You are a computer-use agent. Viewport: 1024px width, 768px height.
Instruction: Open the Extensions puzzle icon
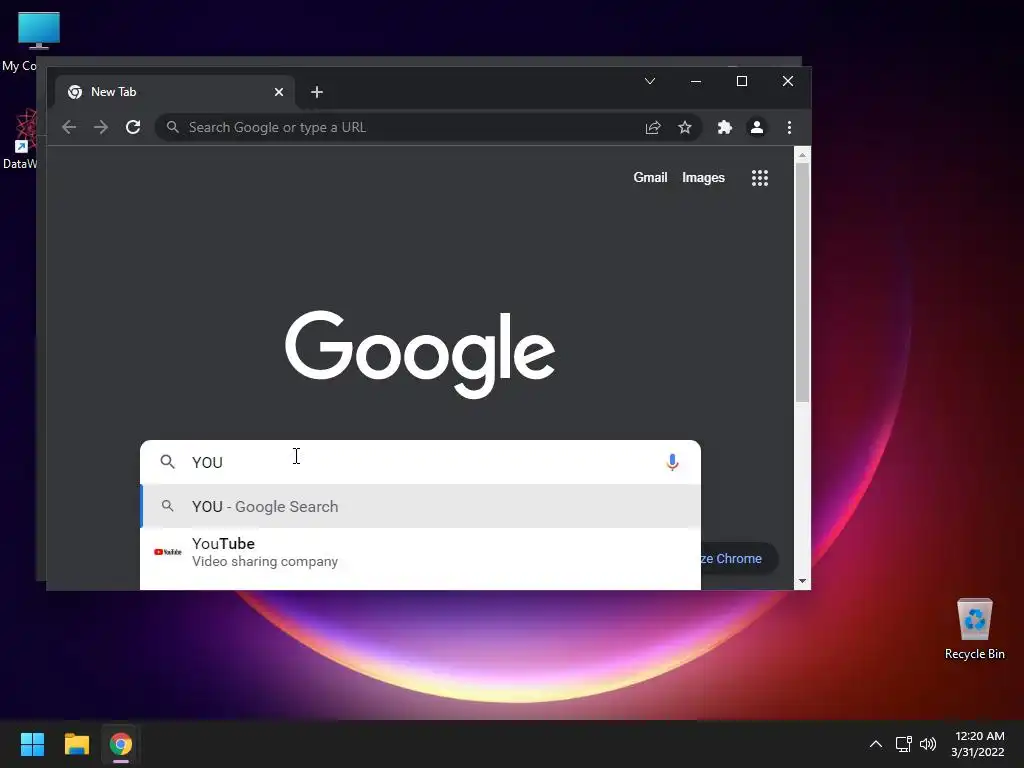[725, 127]
